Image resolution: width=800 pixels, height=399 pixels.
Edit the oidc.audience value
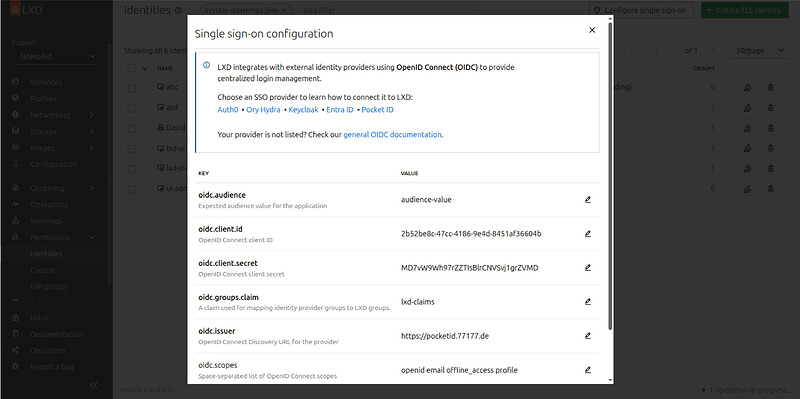(588, 200)
